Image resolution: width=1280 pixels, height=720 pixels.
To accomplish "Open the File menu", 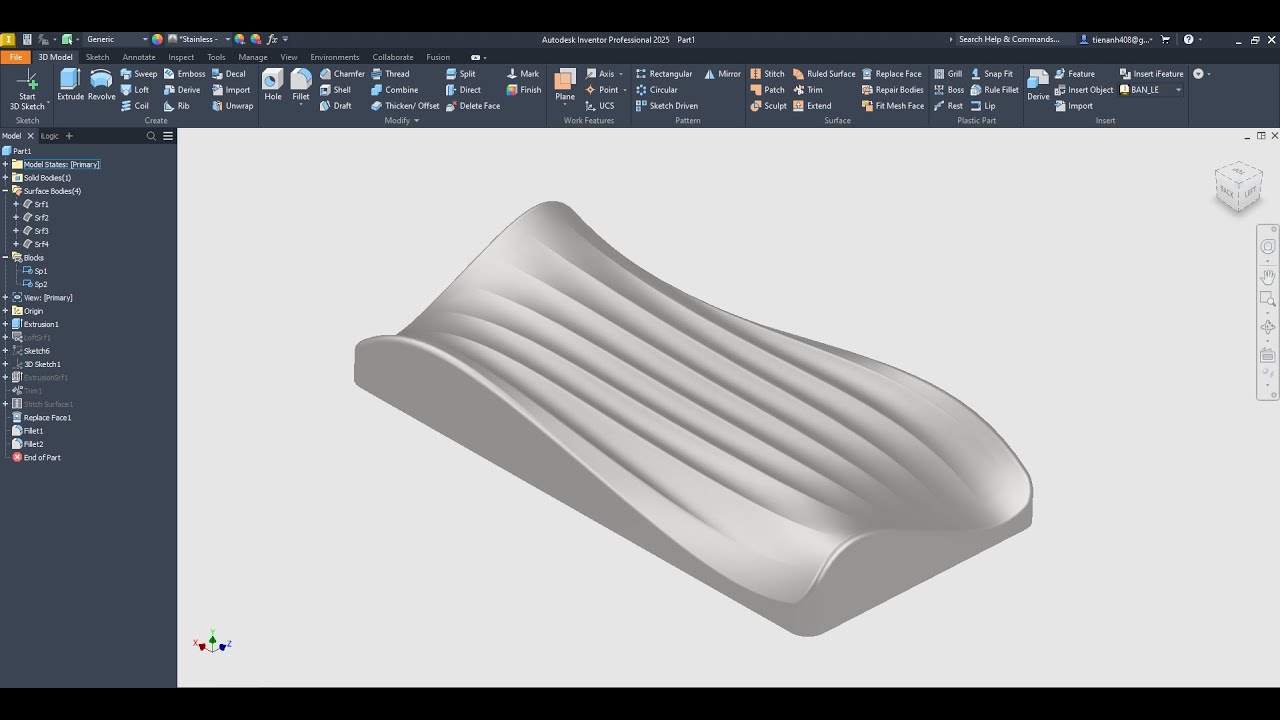I will coord(16,57).
